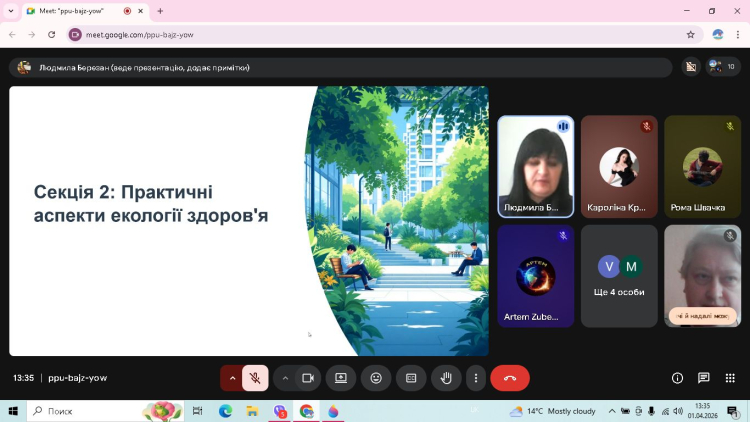Viewport: 750px width, 422px height.
Task: Open the meeting details info icon
Action: (677, 378)
